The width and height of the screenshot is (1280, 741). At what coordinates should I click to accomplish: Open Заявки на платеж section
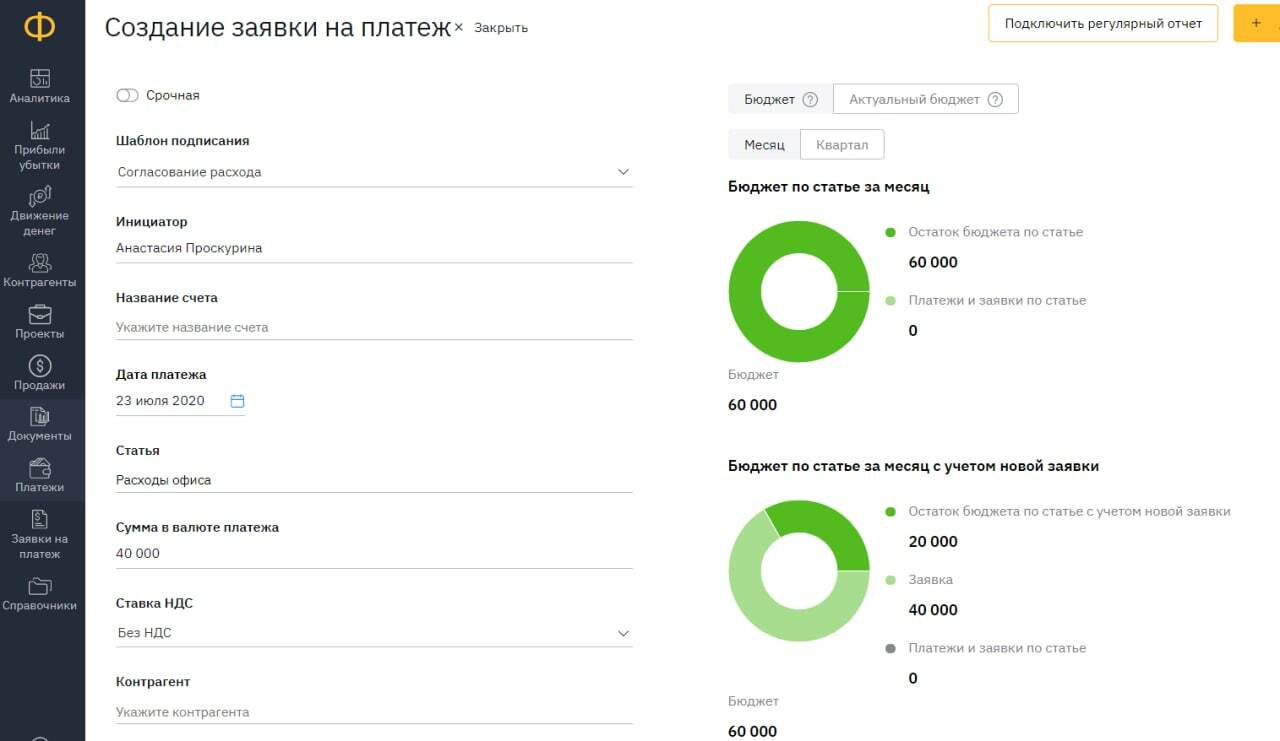[40, 534]
